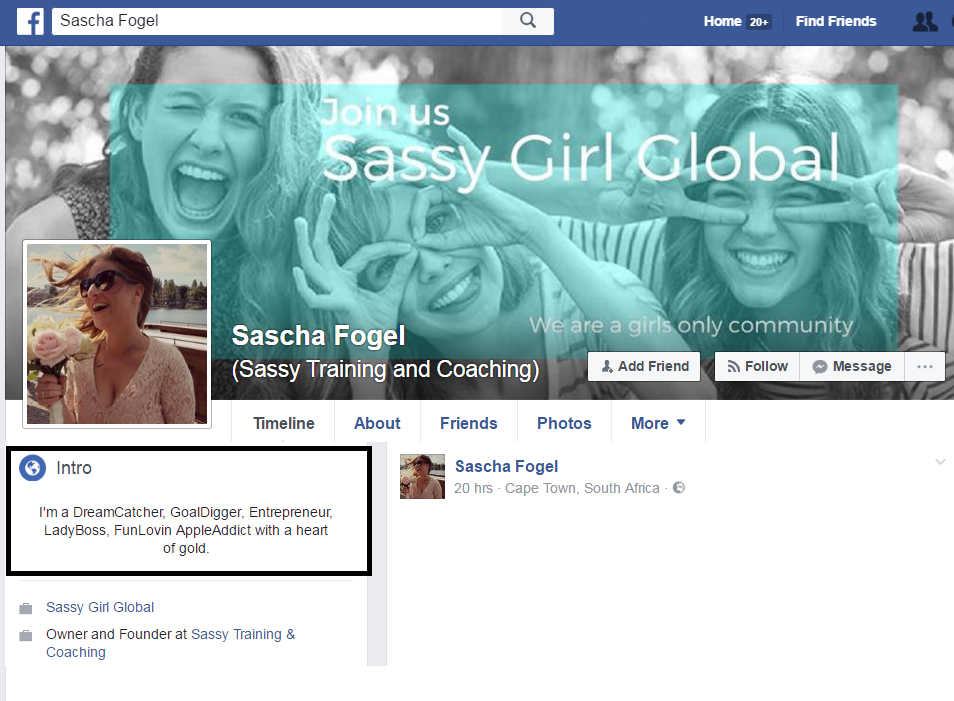954x701 pixels.
Task: Click the 'Cape Town, South Africa' location
Action: click(x=582, y=488)
